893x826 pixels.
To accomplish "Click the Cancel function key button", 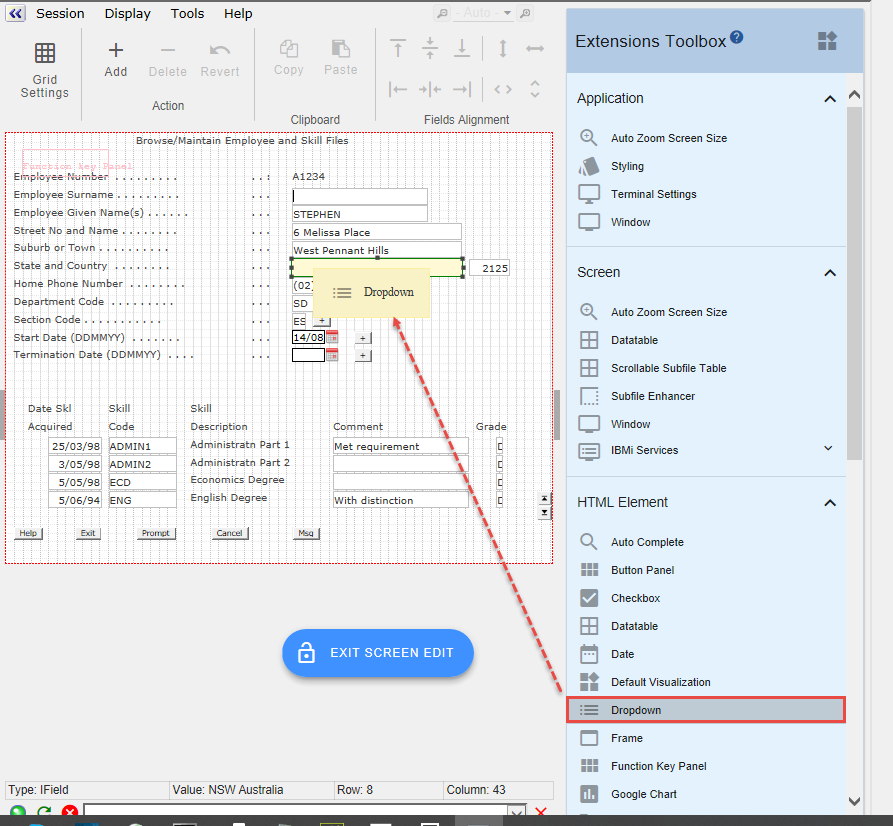I will [230, 533].
